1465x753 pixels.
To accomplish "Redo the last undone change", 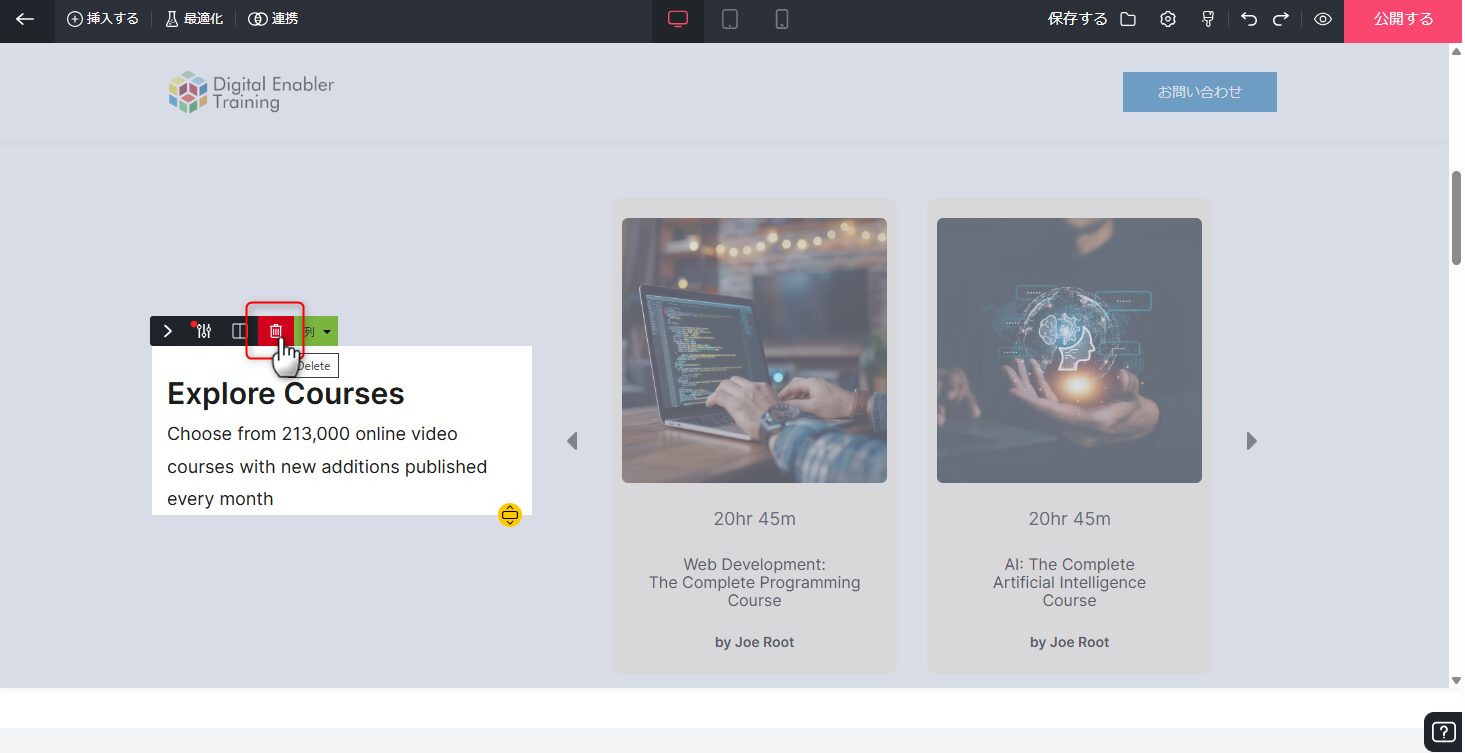I will click(1281, 19).
